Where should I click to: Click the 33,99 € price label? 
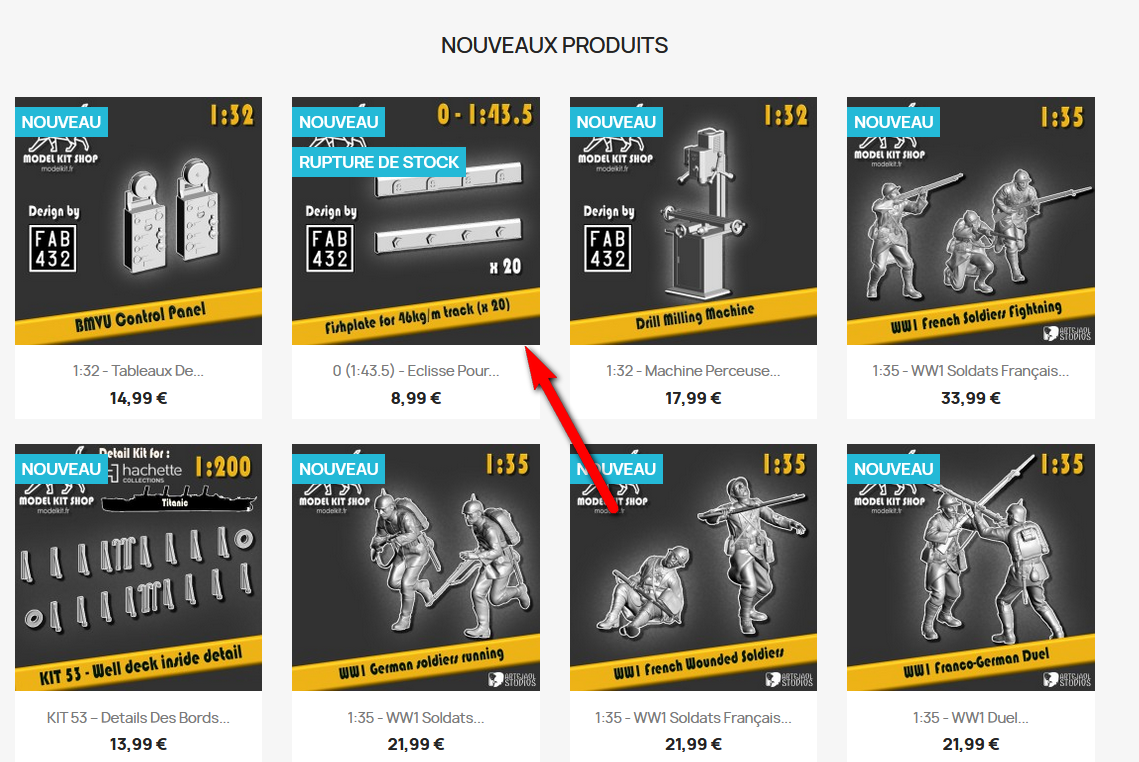click(970, 398)
